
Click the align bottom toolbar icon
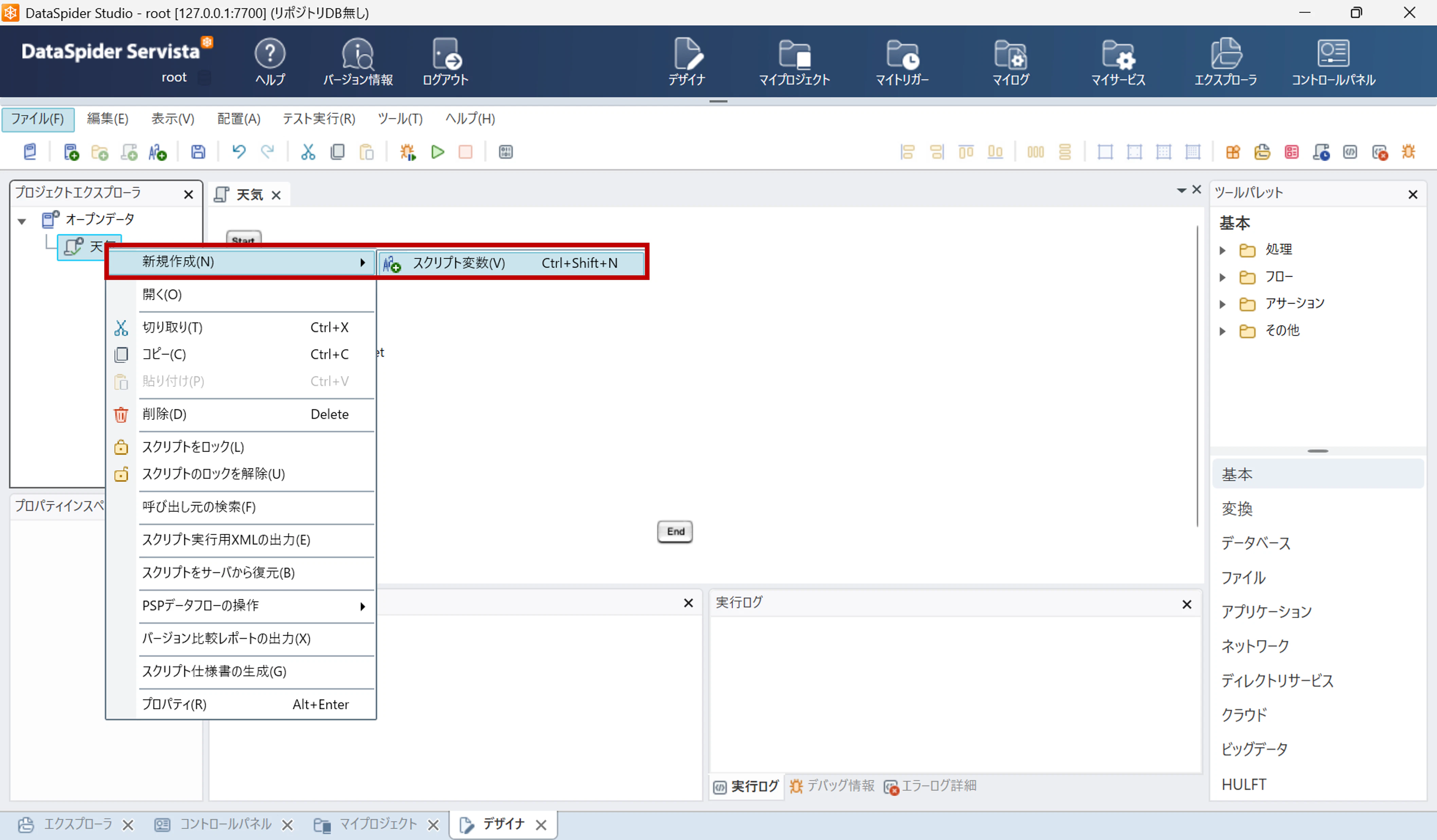click(995, 152)
